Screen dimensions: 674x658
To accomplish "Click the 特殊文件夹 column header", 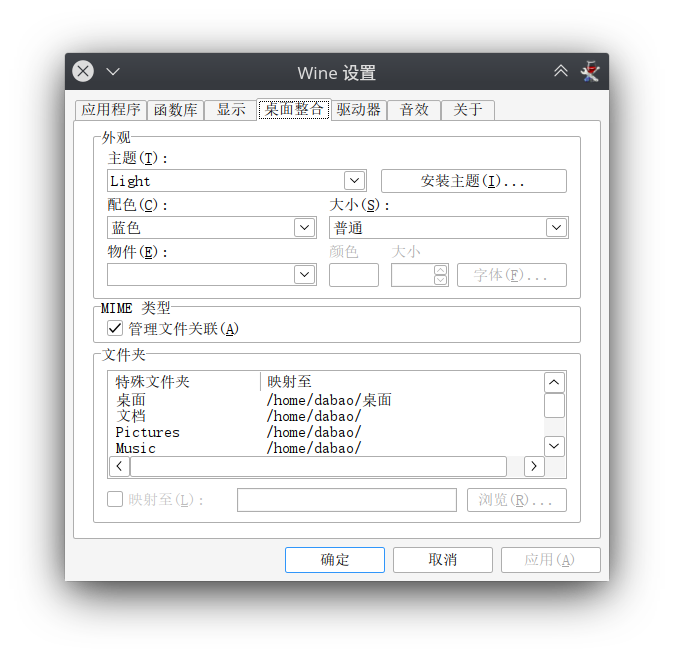I will tap(184, 382).
